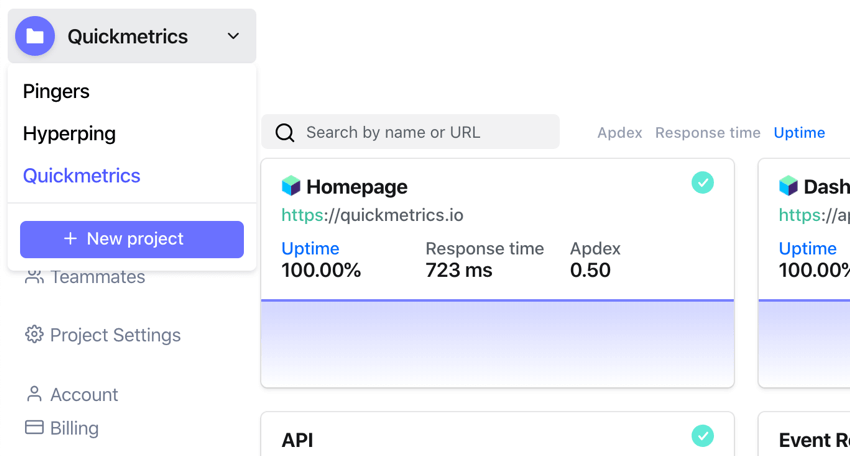
Task: Click the purple folder project icon
Action: (35, 36)
